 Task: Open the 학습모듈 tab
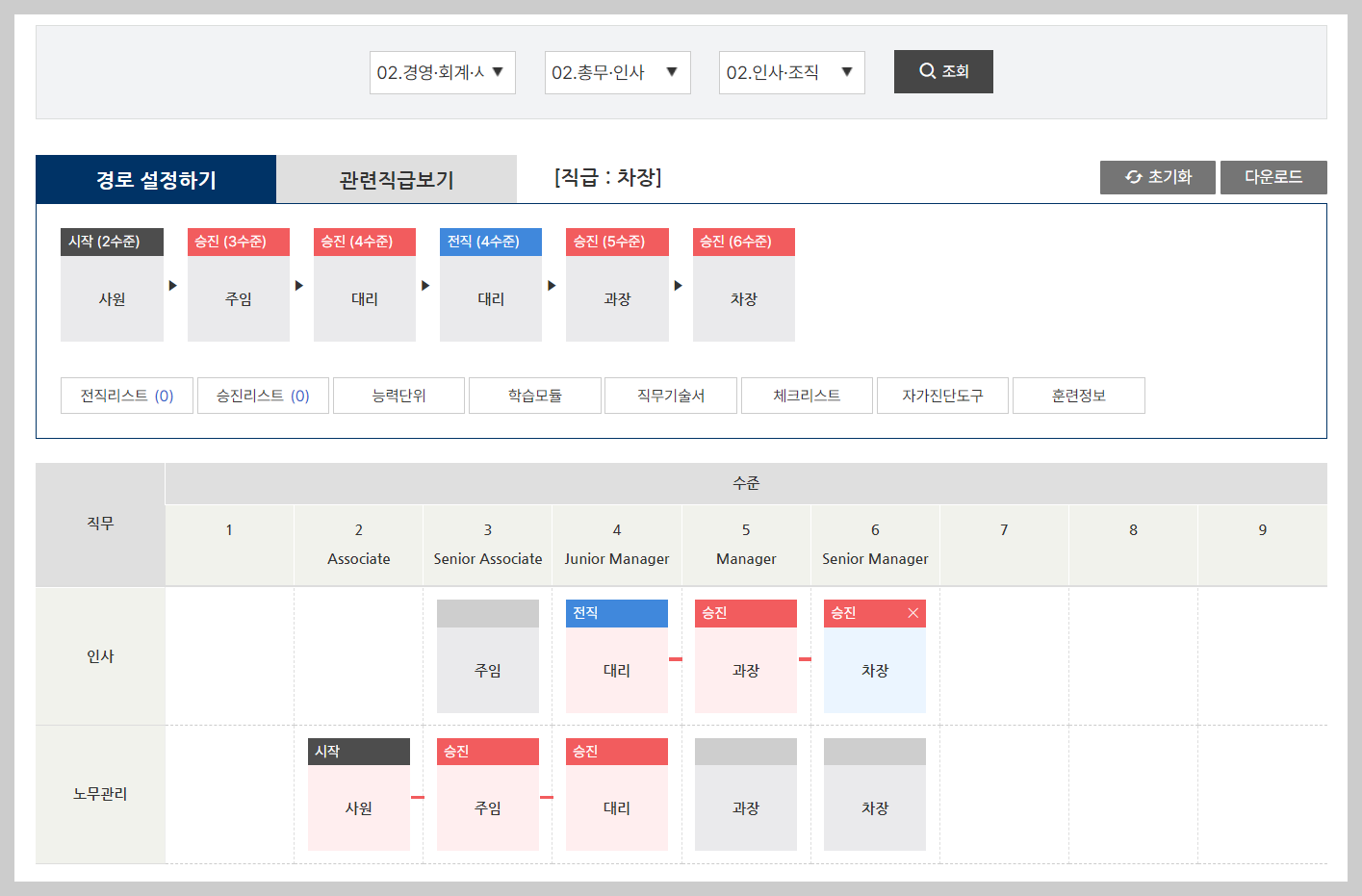535,396
